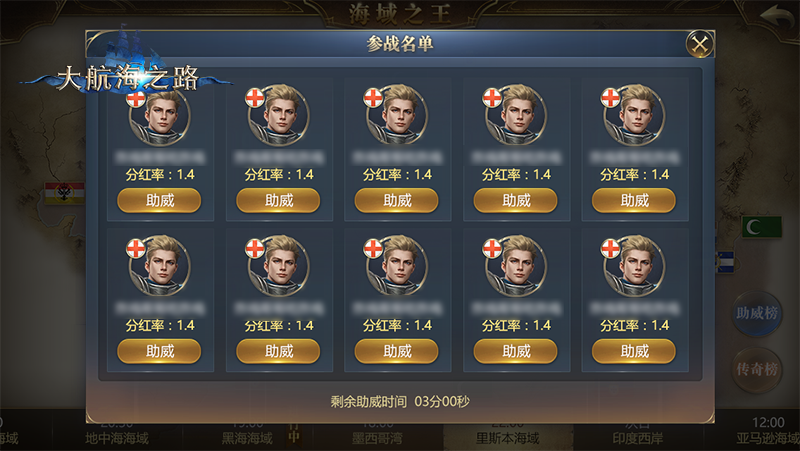This screenshot has width=800, height=451.
Task: Click the back arrow at top right
Action: click(x=777, y=16)
